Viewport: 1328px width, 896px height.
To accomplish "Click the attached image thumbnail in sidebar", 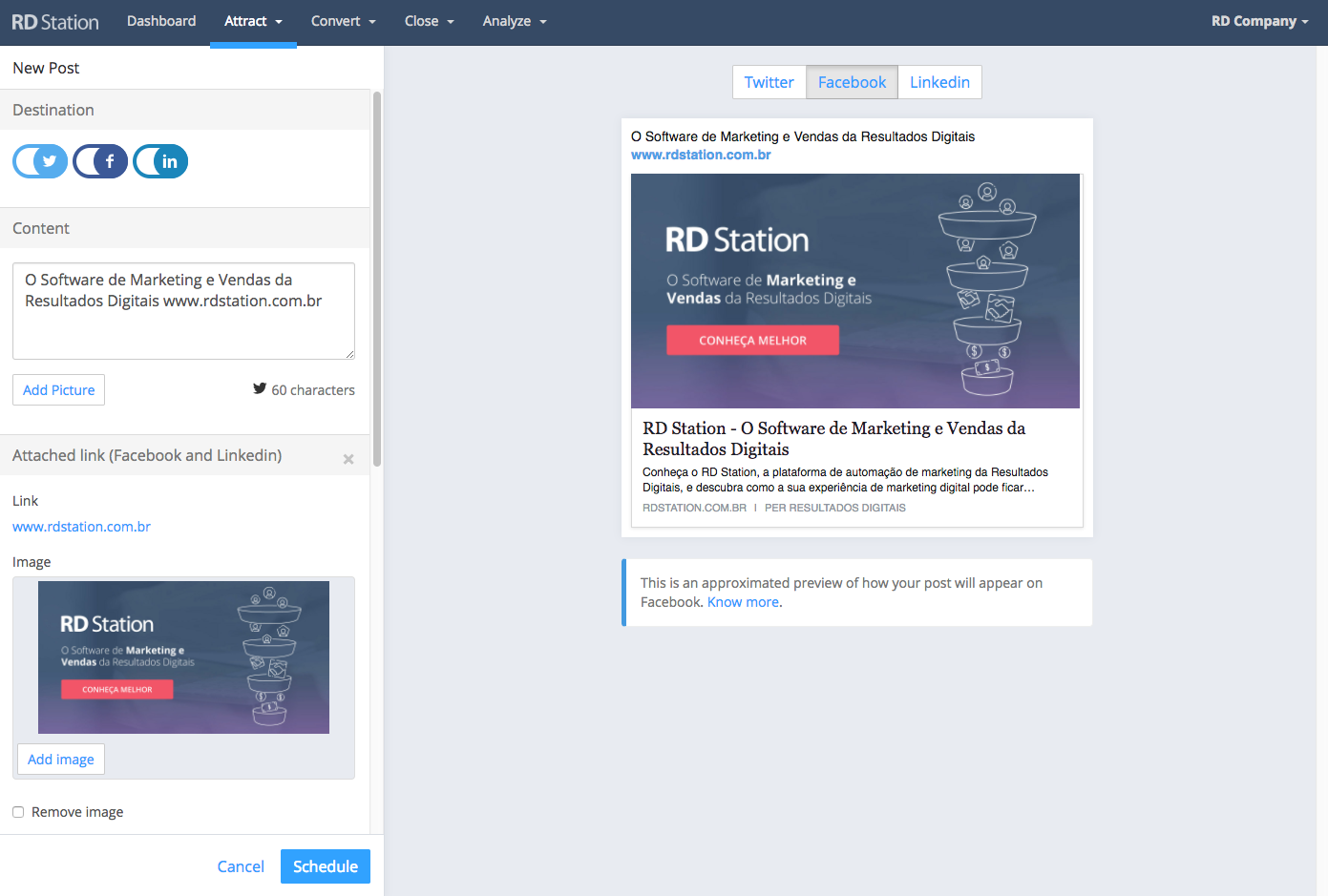I will pyautogui.click(x=184, y=657).
